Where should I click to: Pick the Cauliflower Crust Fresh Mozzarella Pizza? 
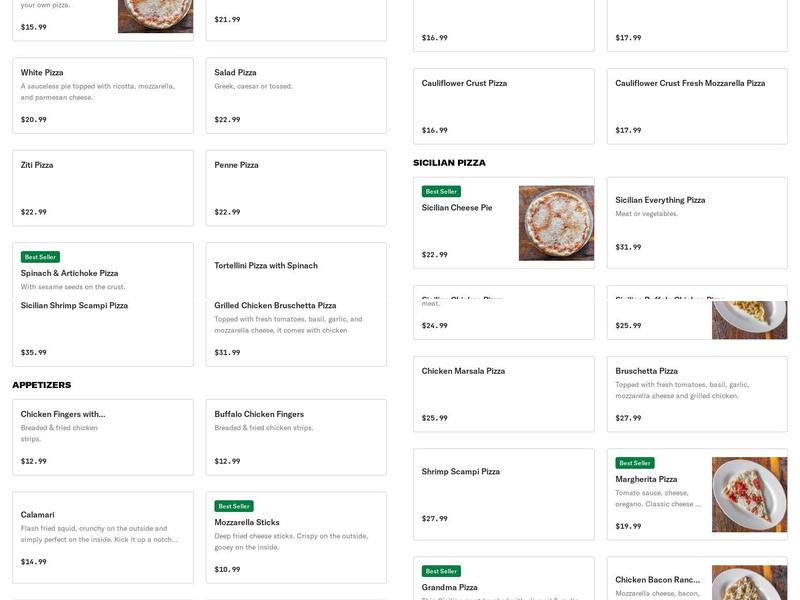click(697, 106)
